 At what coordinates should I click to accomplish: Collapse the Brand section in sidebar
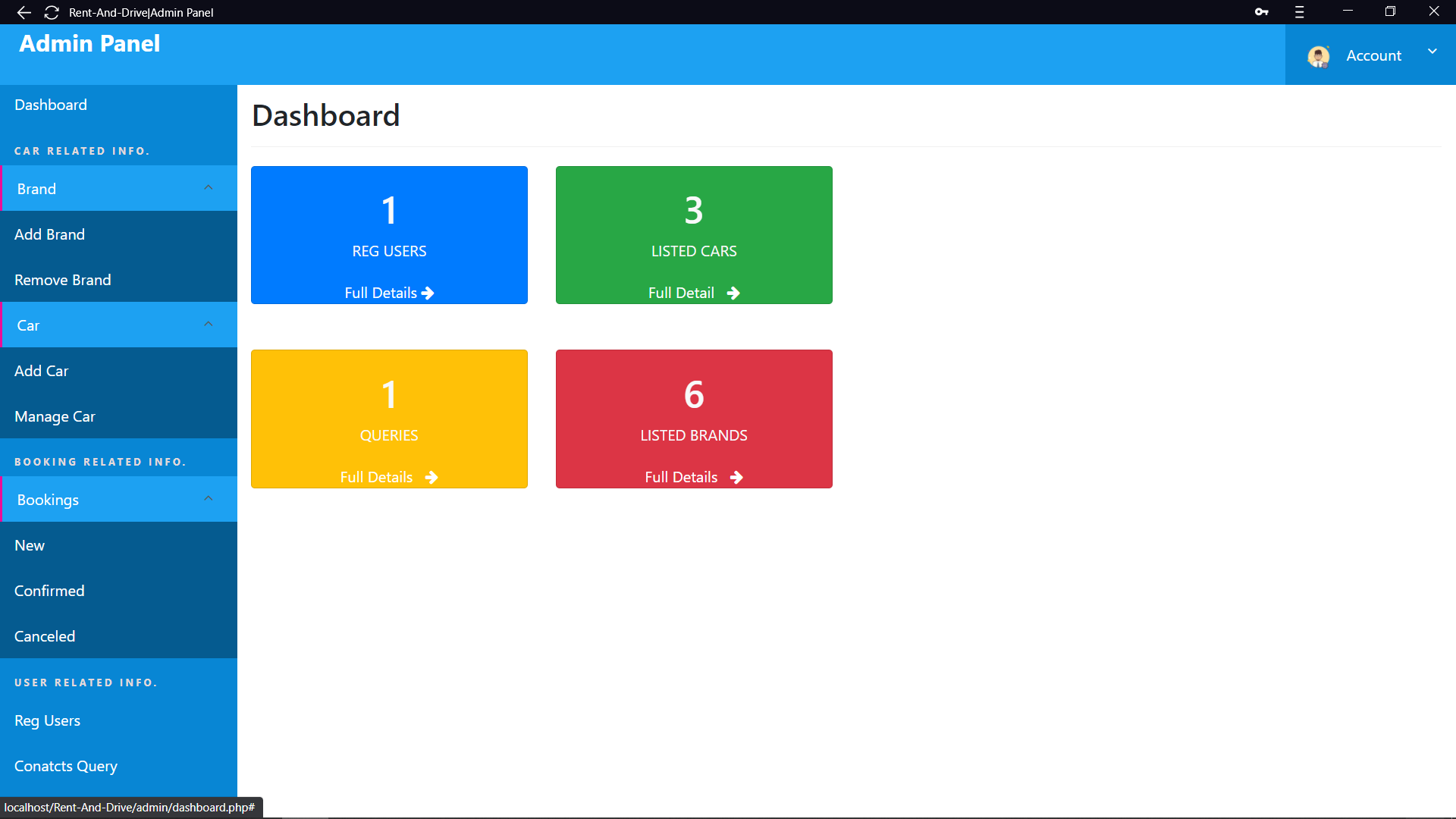coord(209,187)
